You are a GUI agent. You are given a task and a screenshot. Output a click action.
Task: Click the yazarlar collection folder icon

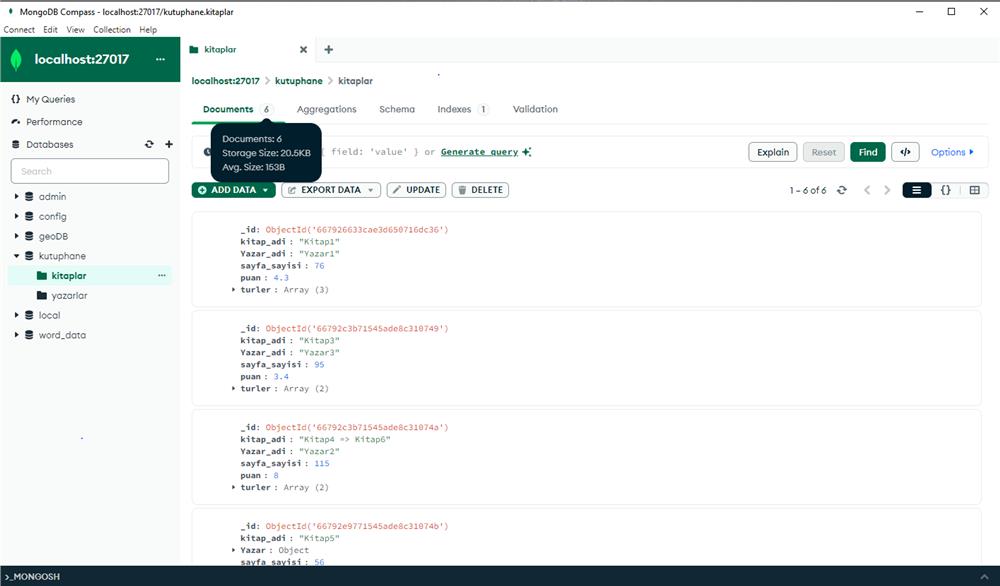tap(42, 295)
